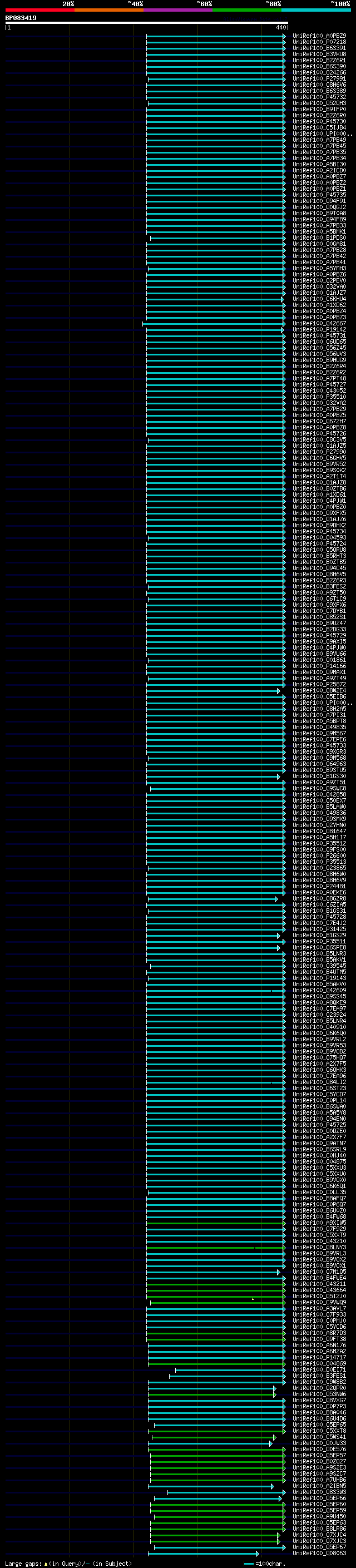Viewport: 356px width, 1568px height.
Task: Select hit label UniRef100_Q6UD65
Action: point(319,342)
